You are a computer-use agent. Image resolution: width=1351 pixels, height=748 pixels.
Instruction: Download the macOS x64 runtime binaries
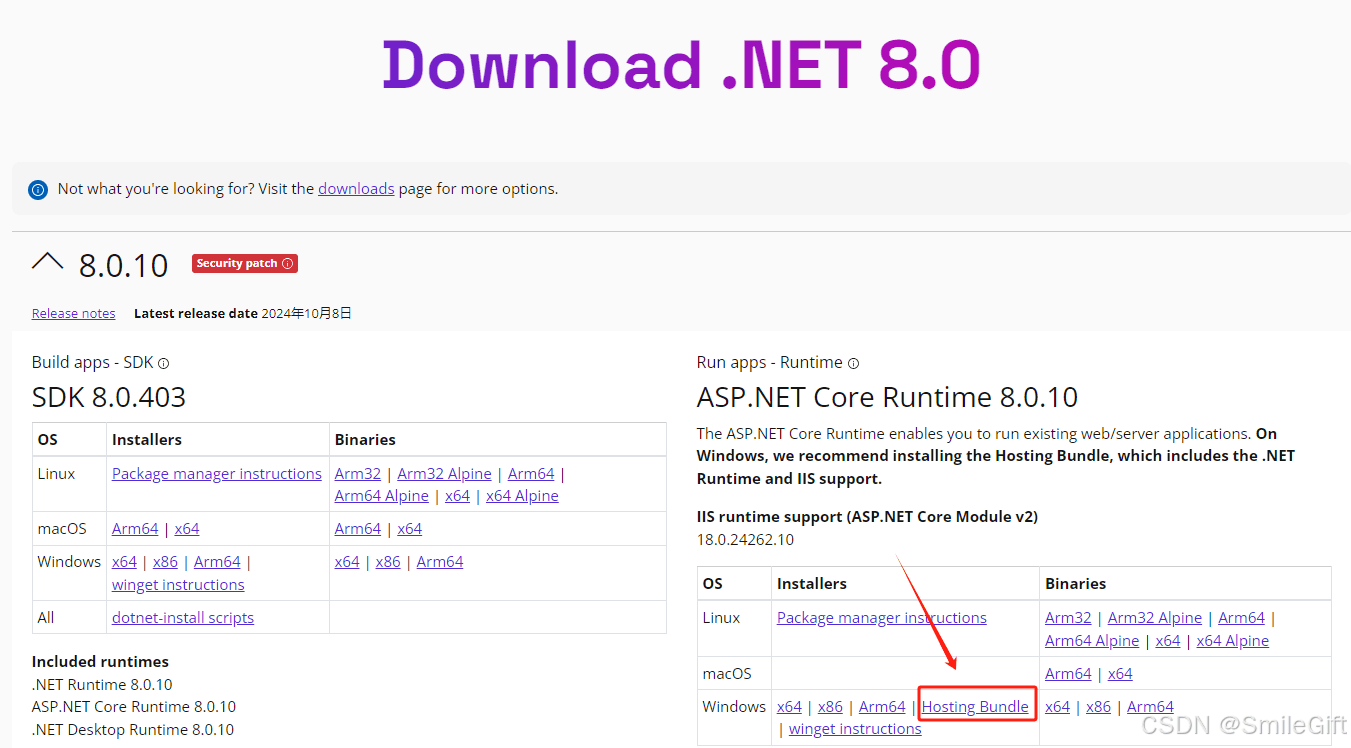click(x=1120, y=673)
